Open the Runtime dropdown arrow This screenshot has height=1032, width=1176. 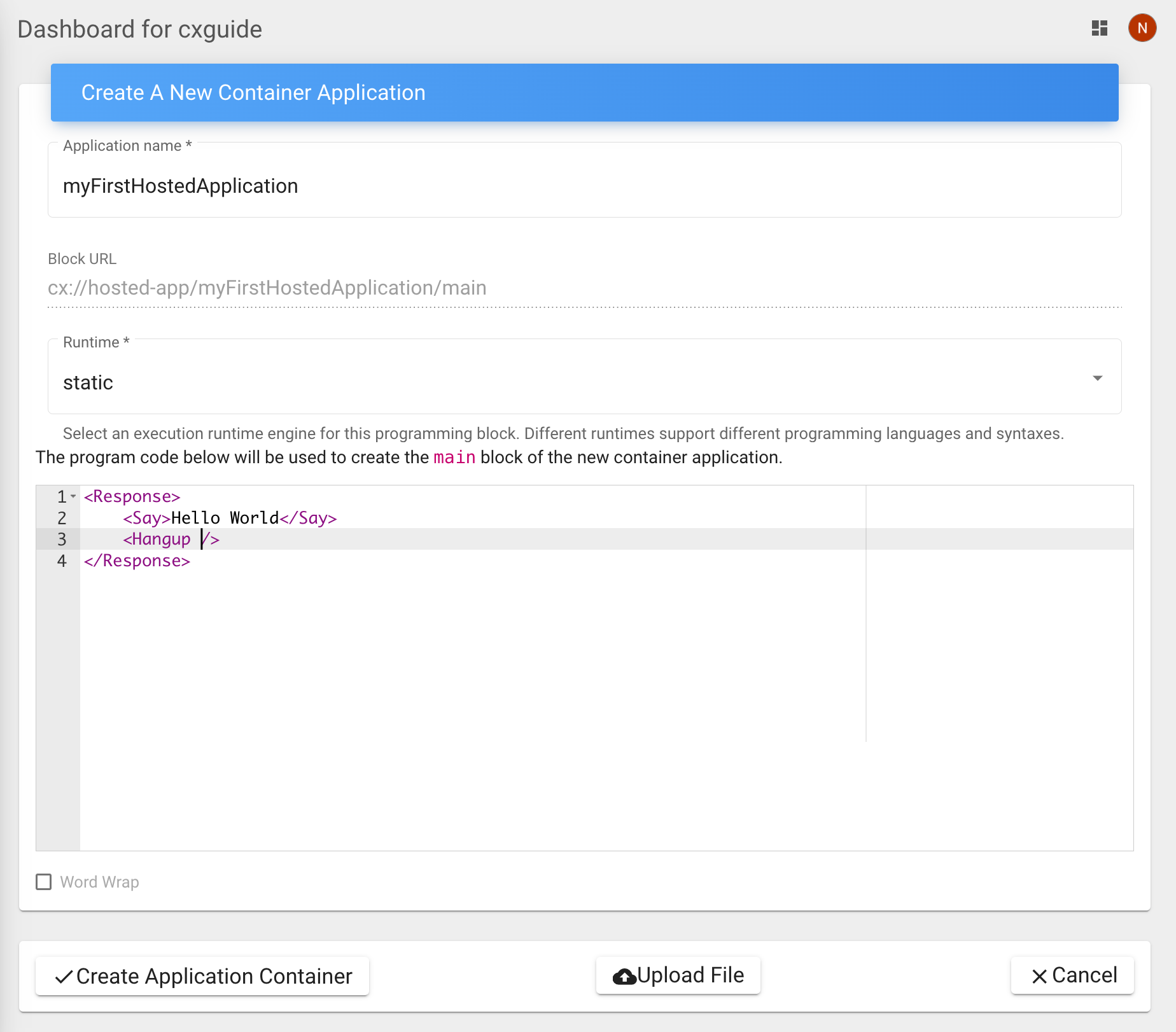1097,379
